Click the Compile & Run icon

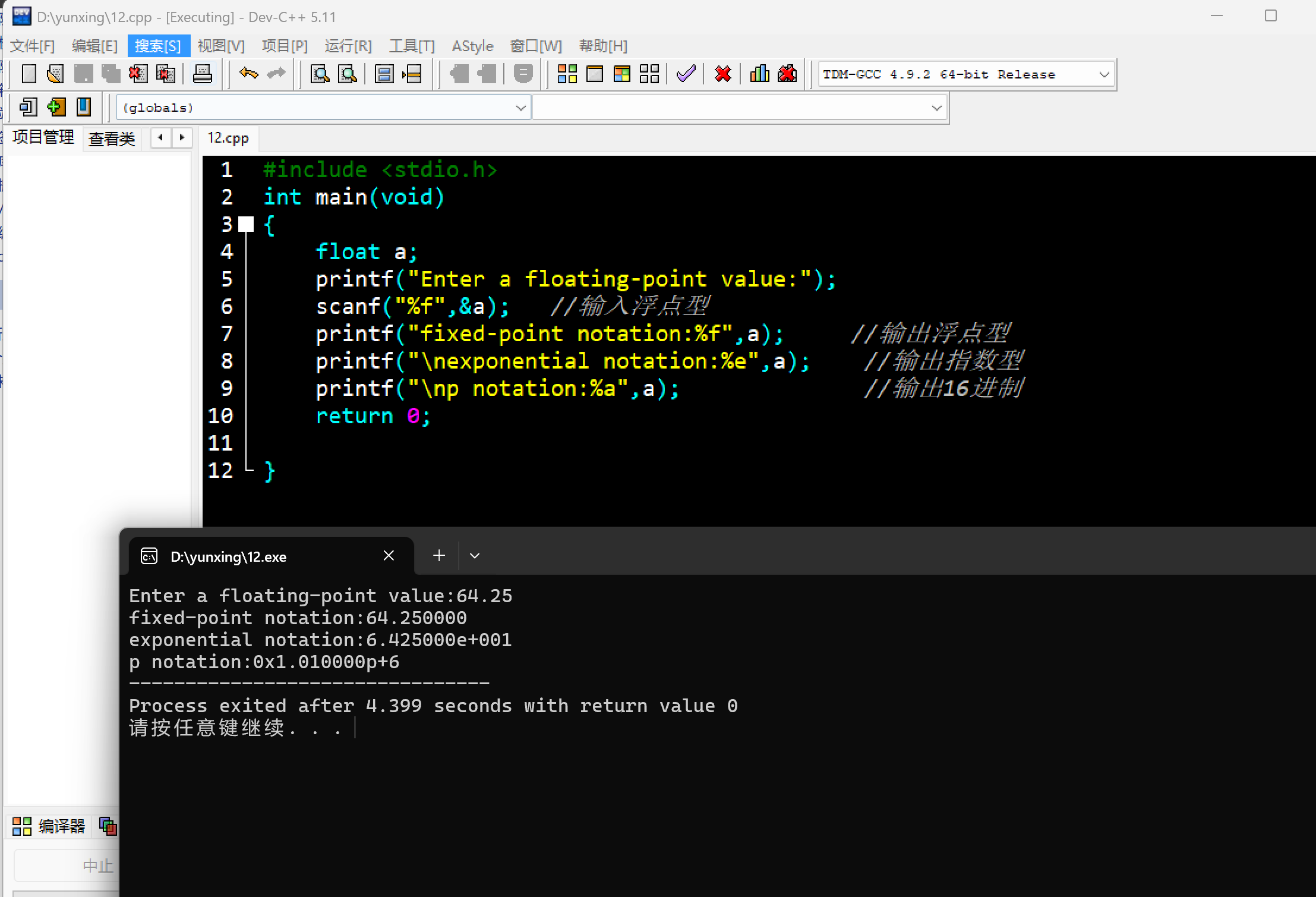(621, 74)
